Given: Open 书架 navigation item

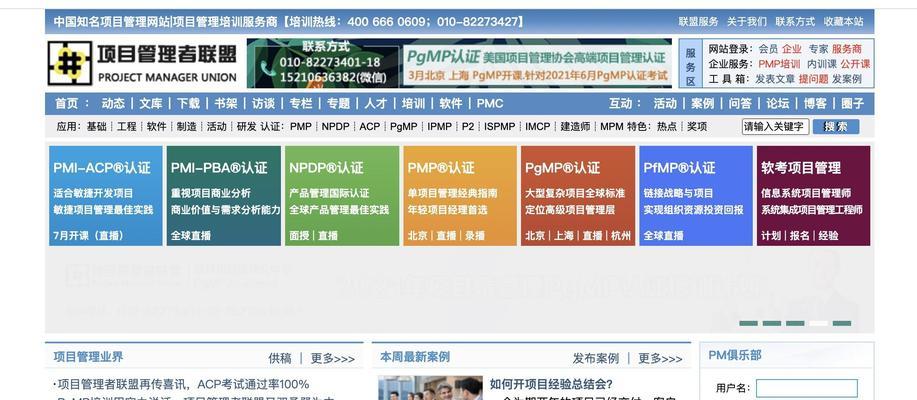Looking at the screenshot, I should coord(226,104).
